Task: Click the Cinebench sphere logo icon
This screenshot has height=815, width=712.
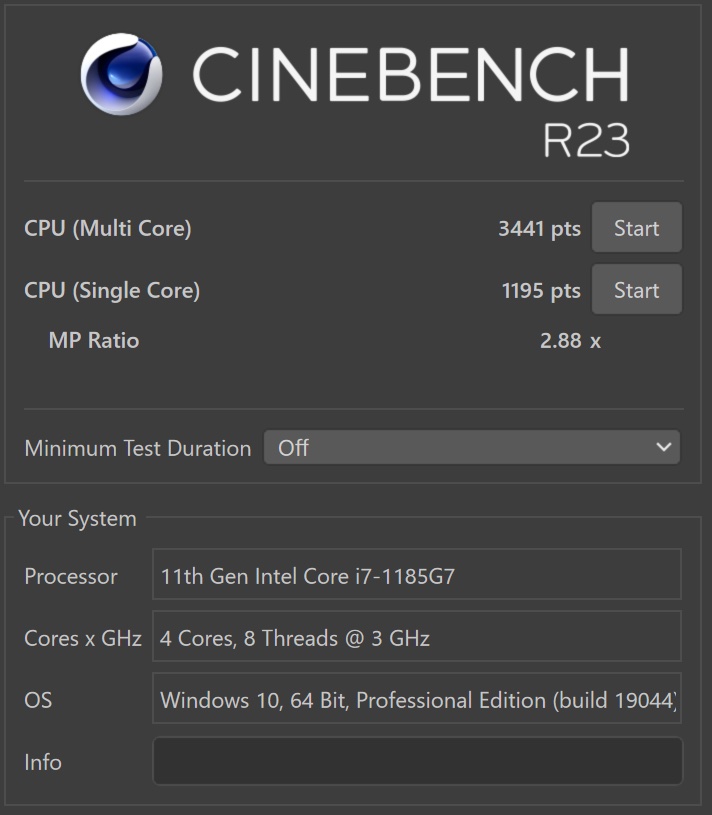Action: point(122,74)
